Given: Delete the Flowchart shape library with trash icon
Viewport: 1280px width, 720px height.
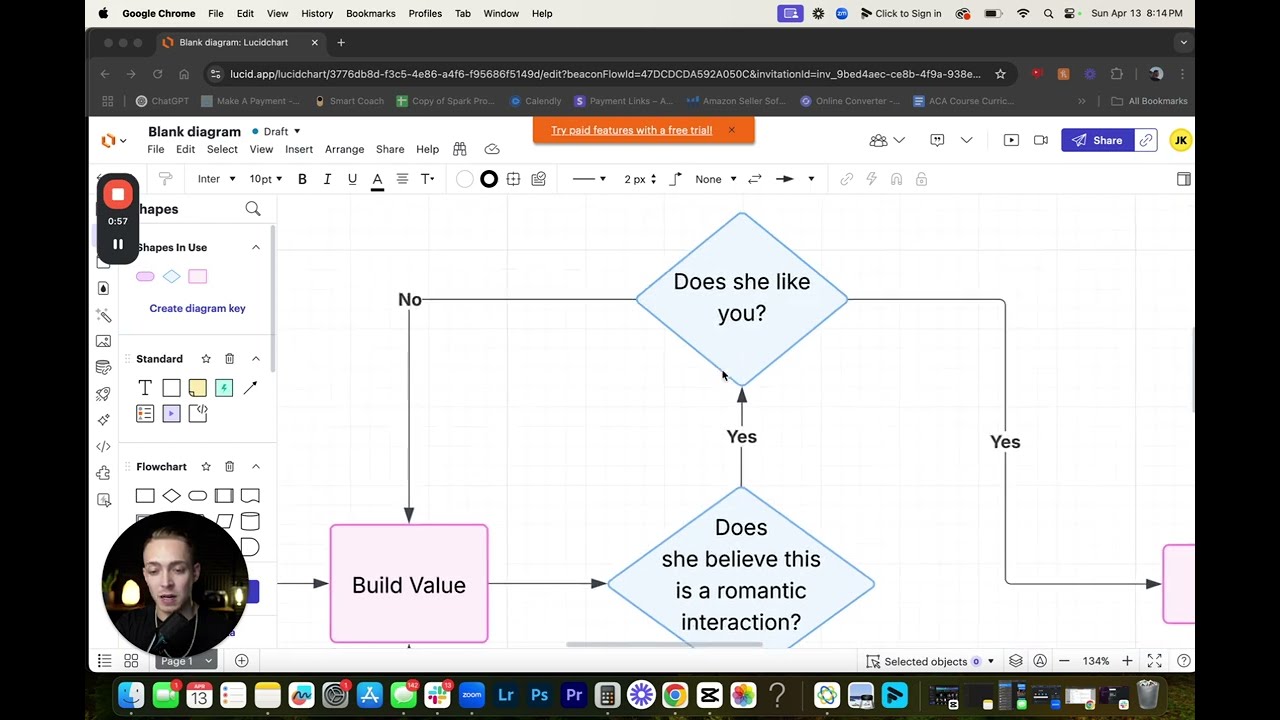Looking at the screenshot, I should [x=229, y=467].
